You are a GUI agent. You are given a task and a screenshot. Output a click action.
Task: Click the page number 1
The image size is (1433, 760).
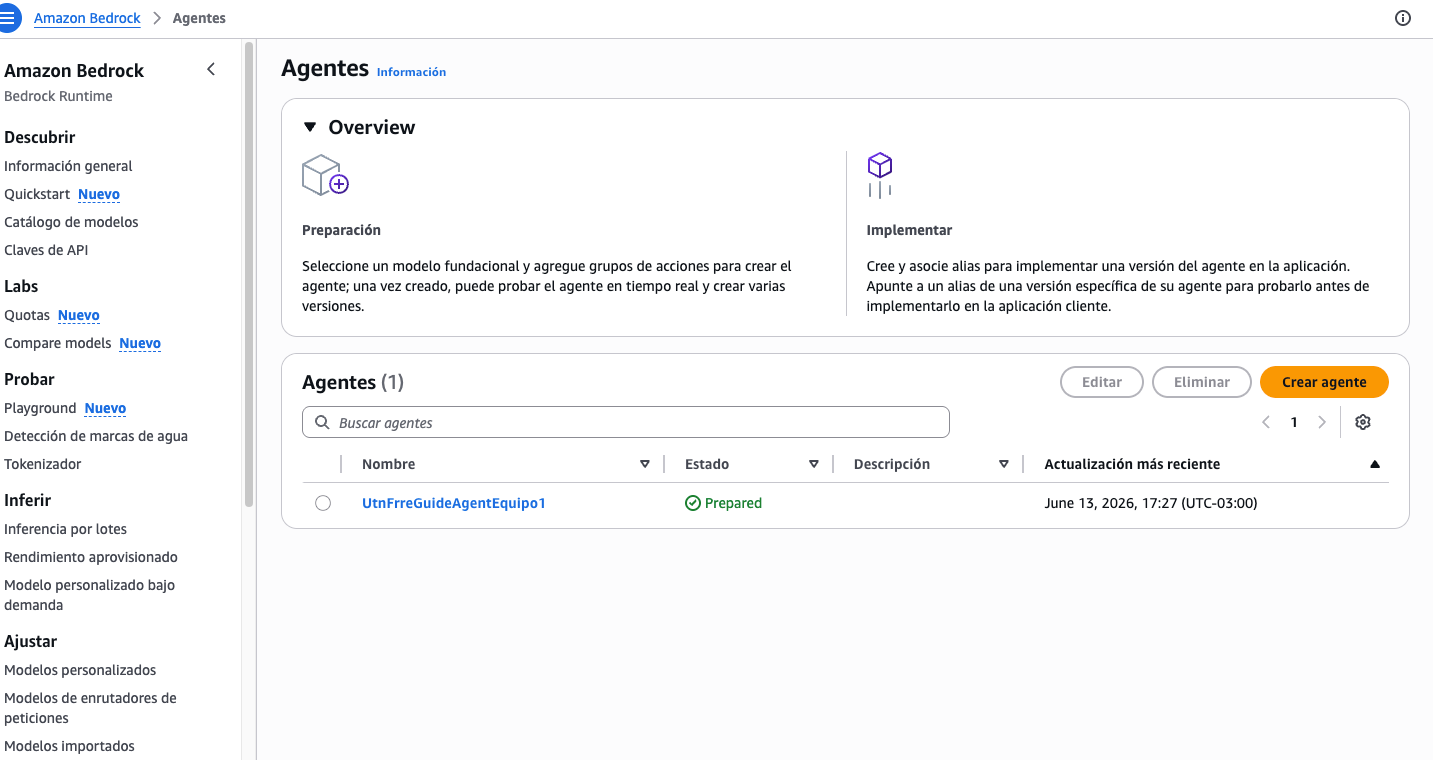pyautogui.click(x=1294, y=422)
